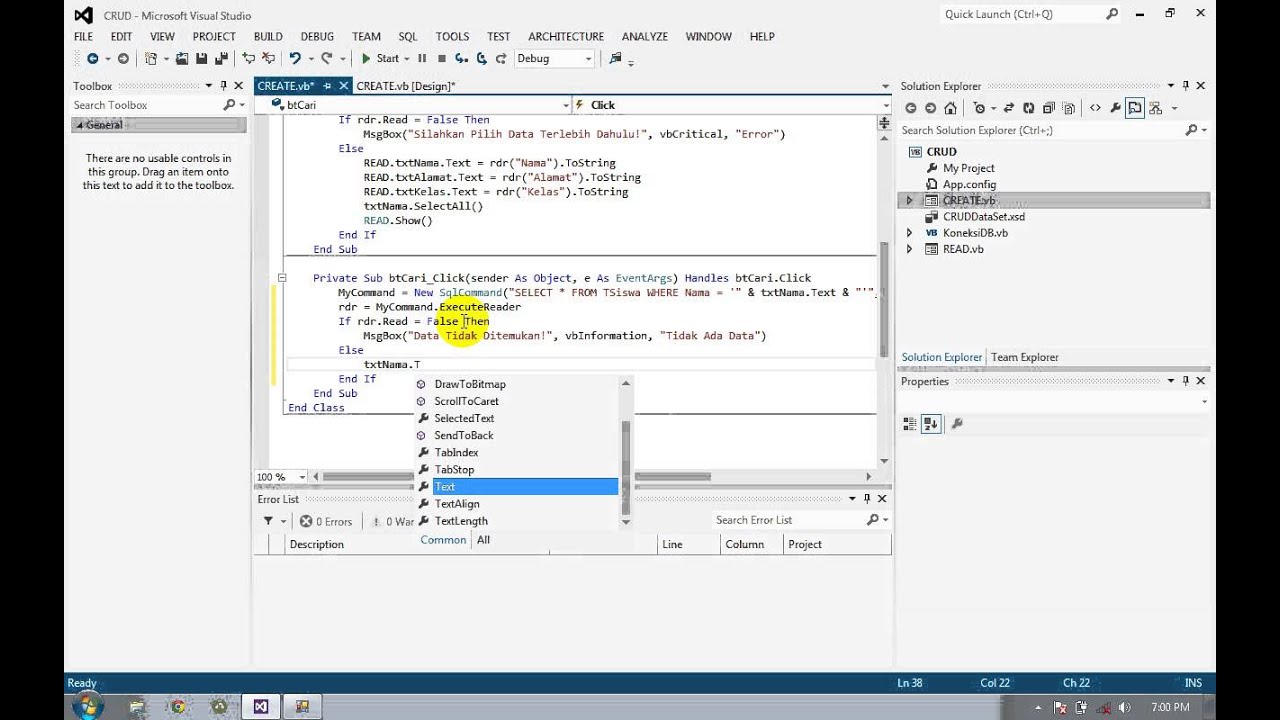Screen dimensions: 1280x720
Task: Click the Step Into debug icon
Action: tap(461, 58)
